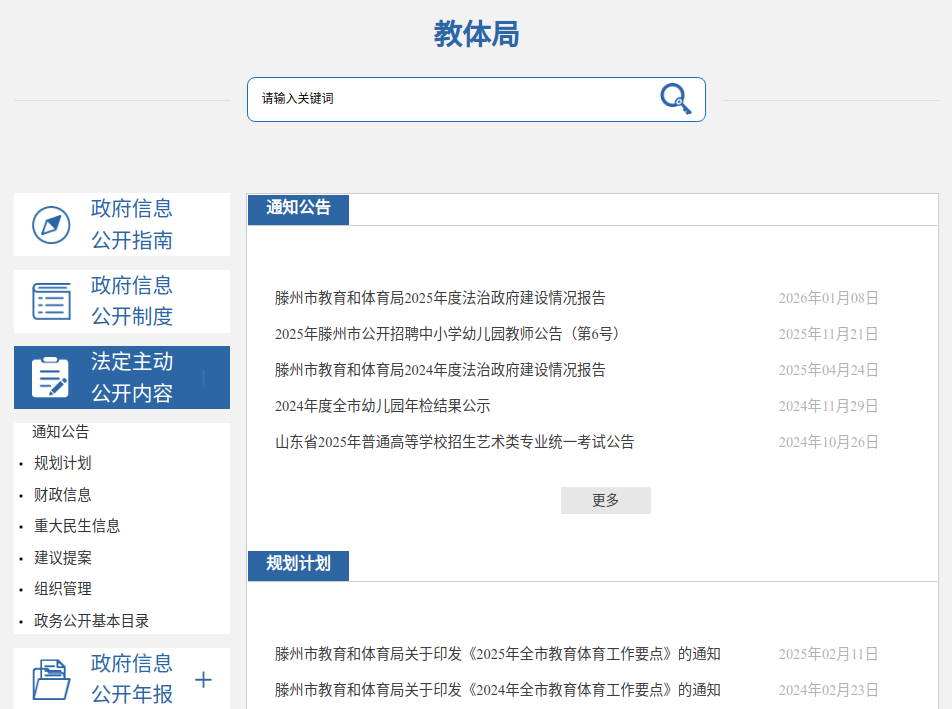This screenshot has height=709, width=952.
Task: Open the 2025年度法治政府建设情况报告 article
Action: pos(440,298)
